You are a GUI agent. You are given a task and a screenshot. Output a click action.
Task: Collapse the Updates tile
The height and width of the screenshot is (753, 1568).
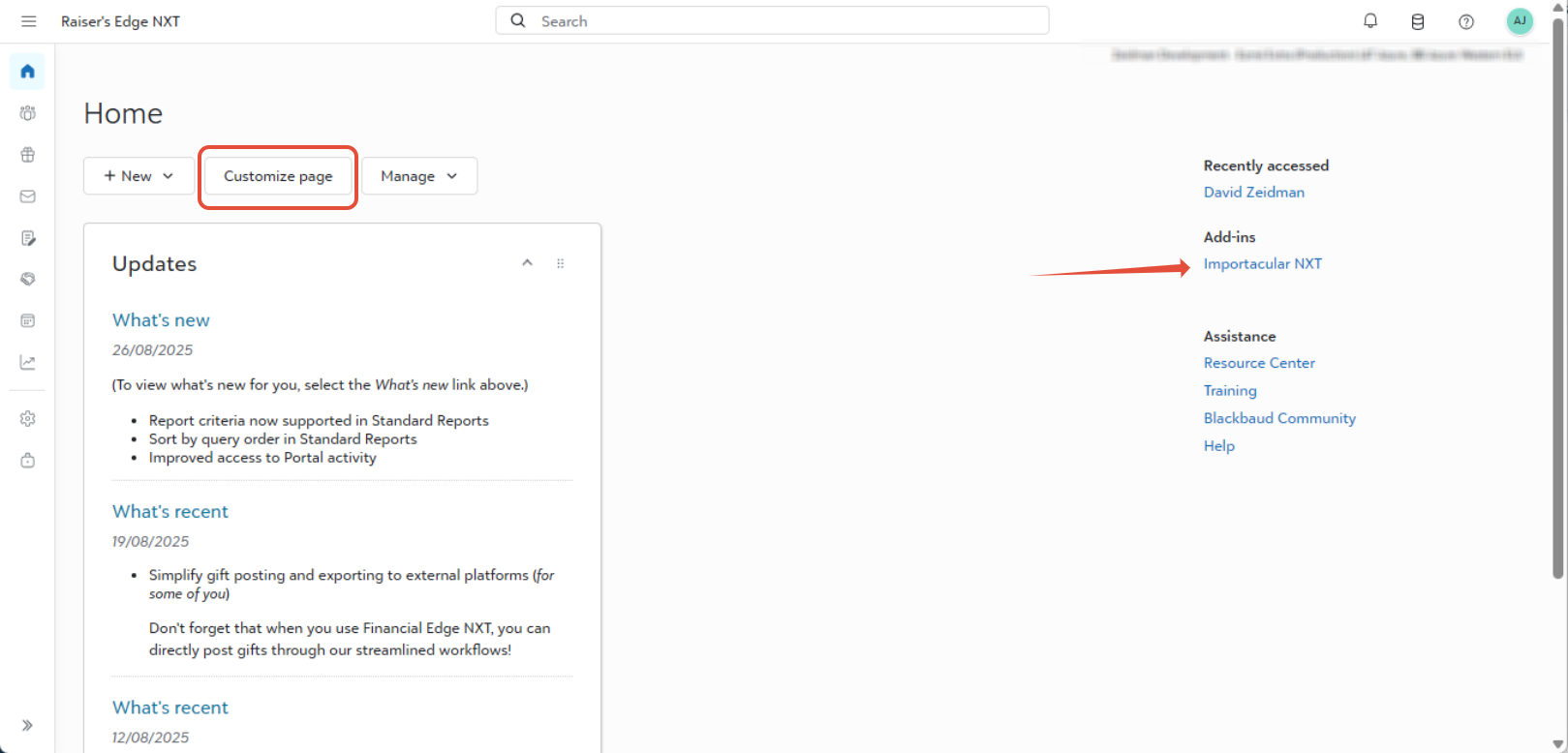coord(527,262)
